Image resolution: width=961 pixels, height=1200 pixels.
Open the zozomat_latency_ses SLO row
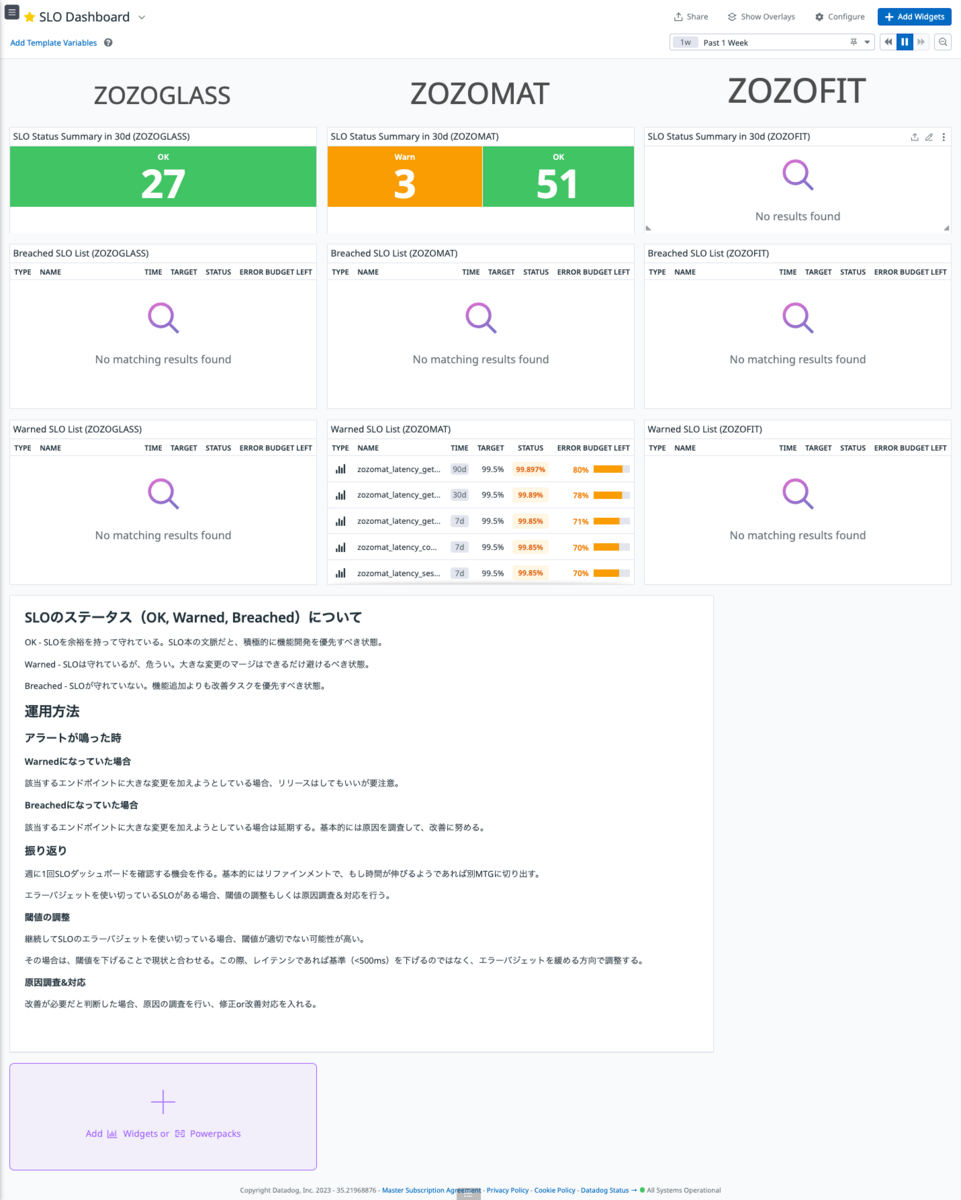pyautogui.click(x=397, y=573)
